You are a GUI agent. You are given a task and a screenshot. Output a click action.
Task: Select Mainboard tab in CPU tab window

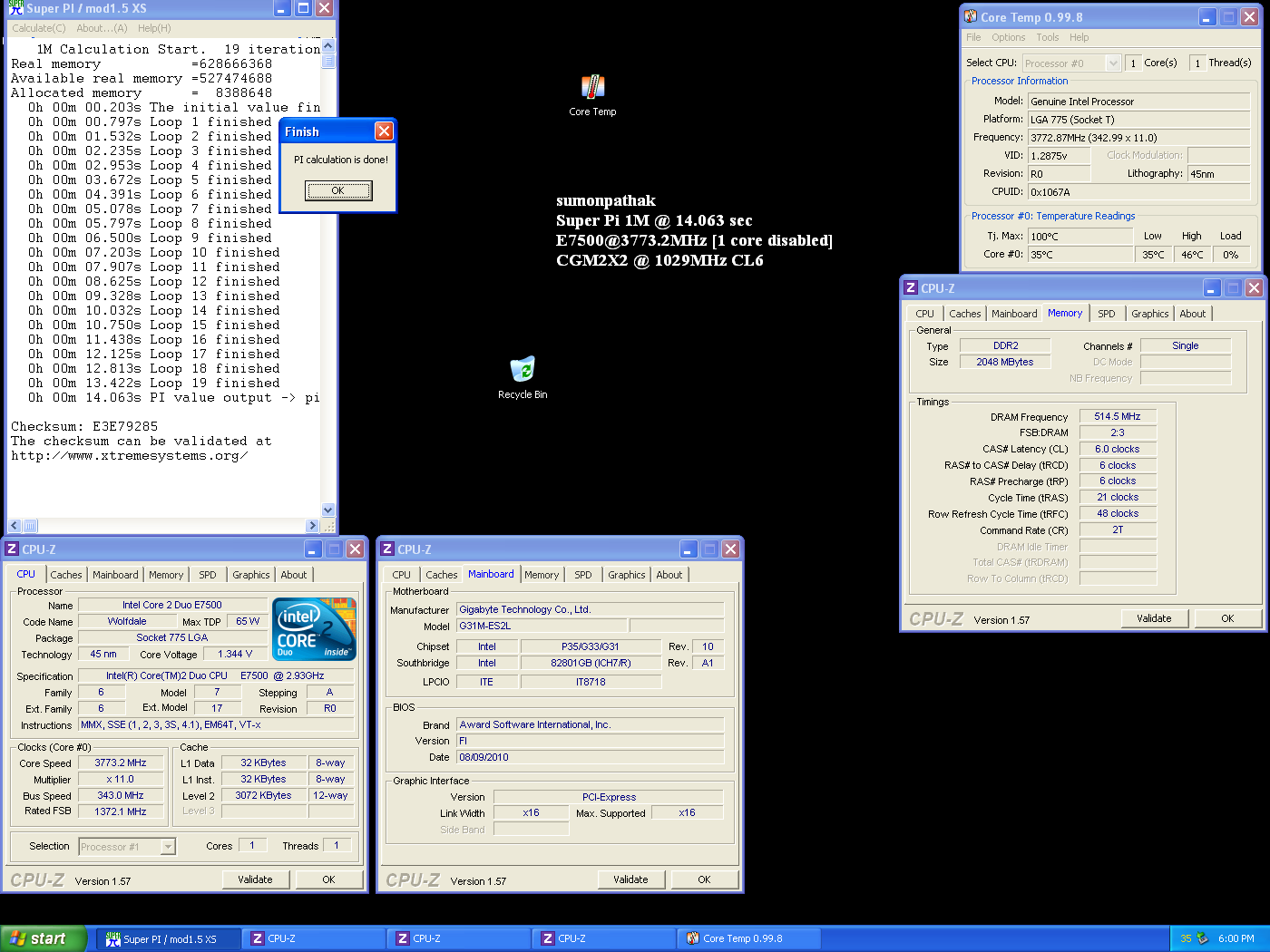point(115,575)
